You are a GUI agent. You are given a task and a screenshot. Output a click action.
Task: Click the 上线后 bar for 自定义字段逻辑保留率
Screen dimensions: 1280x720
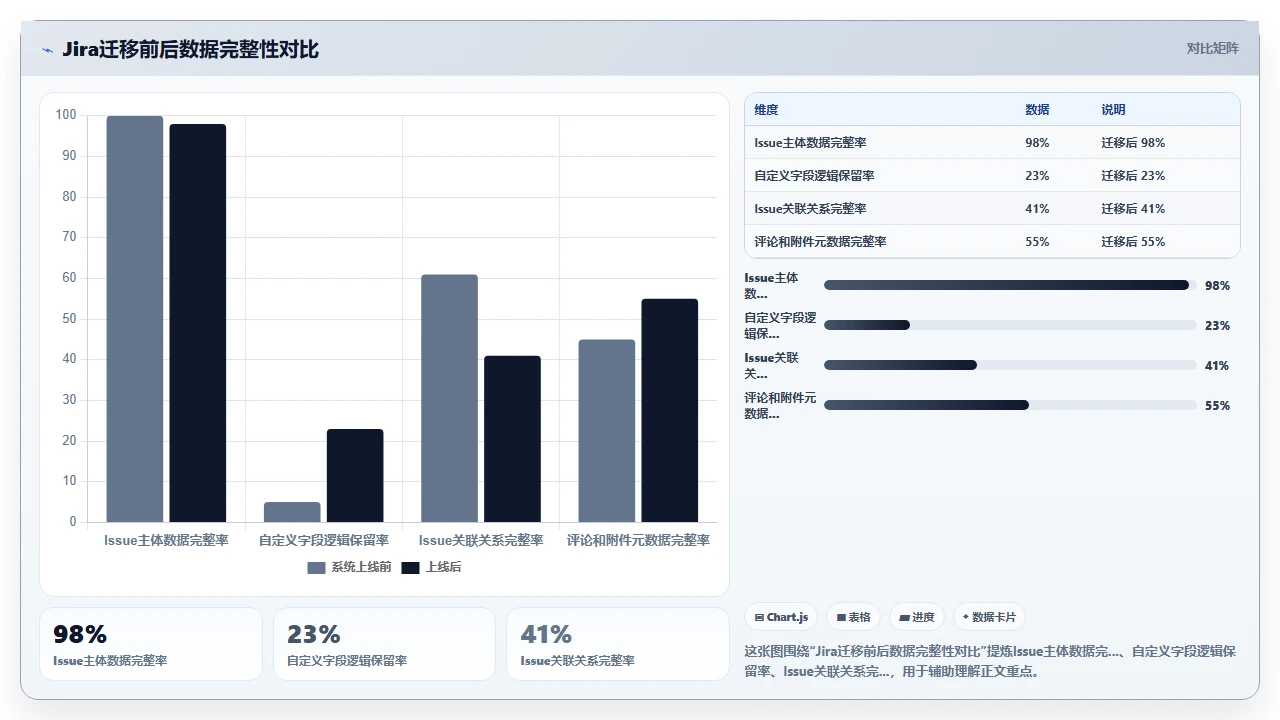click(x=355, y=476)
